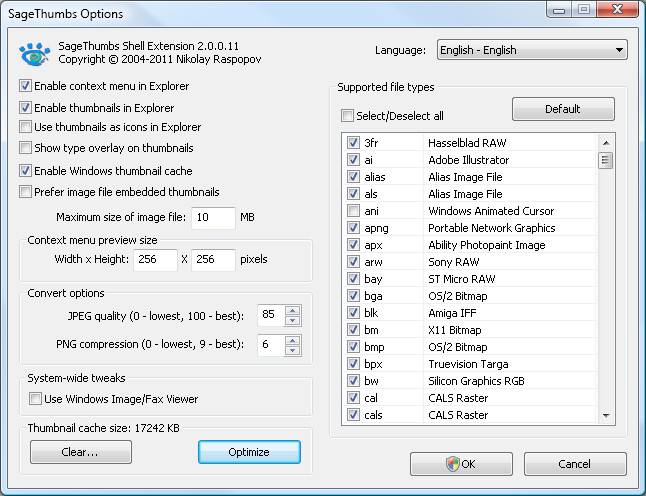Uncheck the blk Amiga IFF checkbox
The width and height of the screenshot is (646, 496).
[x=353, y=313]
